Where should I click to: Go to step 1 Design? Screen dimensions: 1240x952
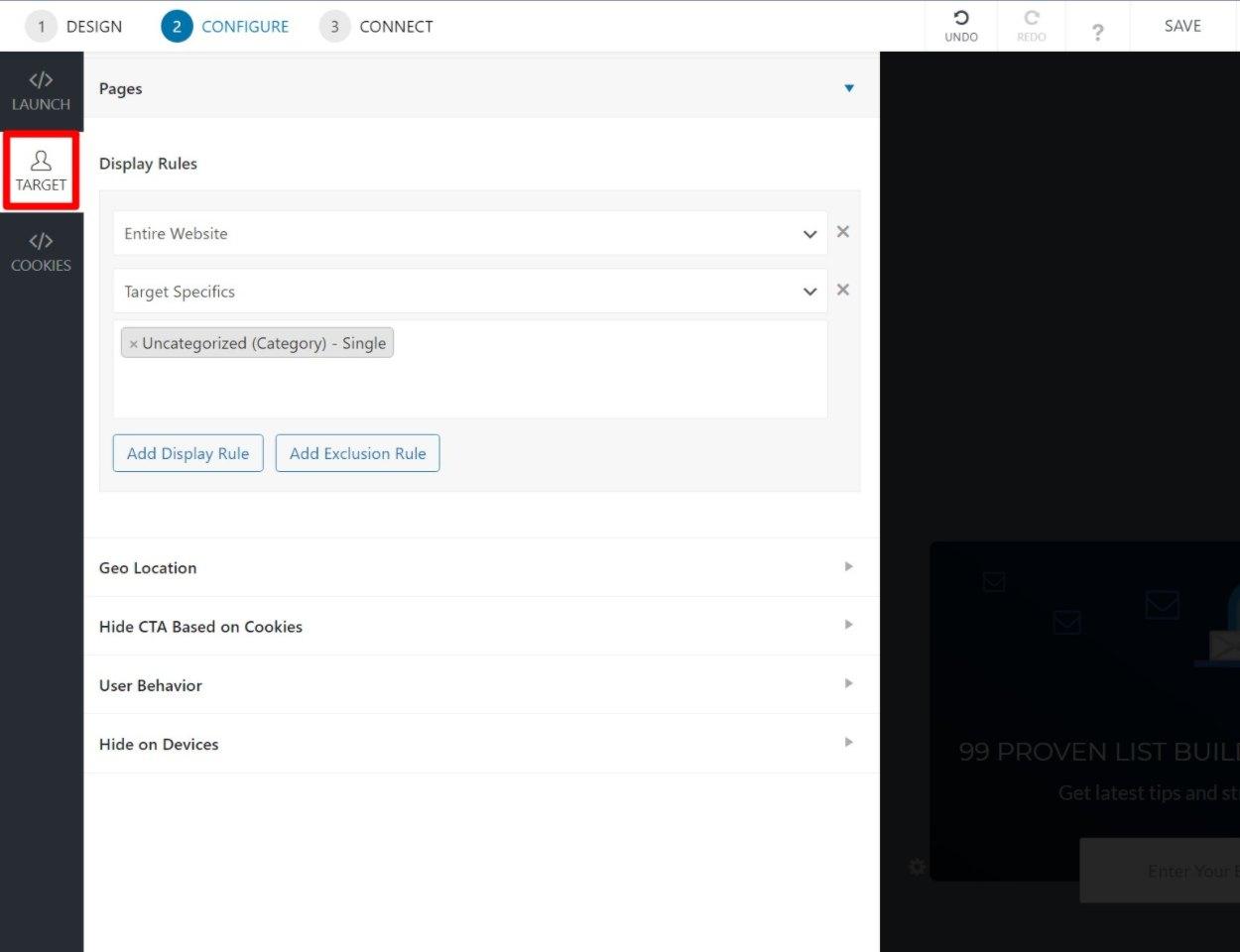coord(75,27)
